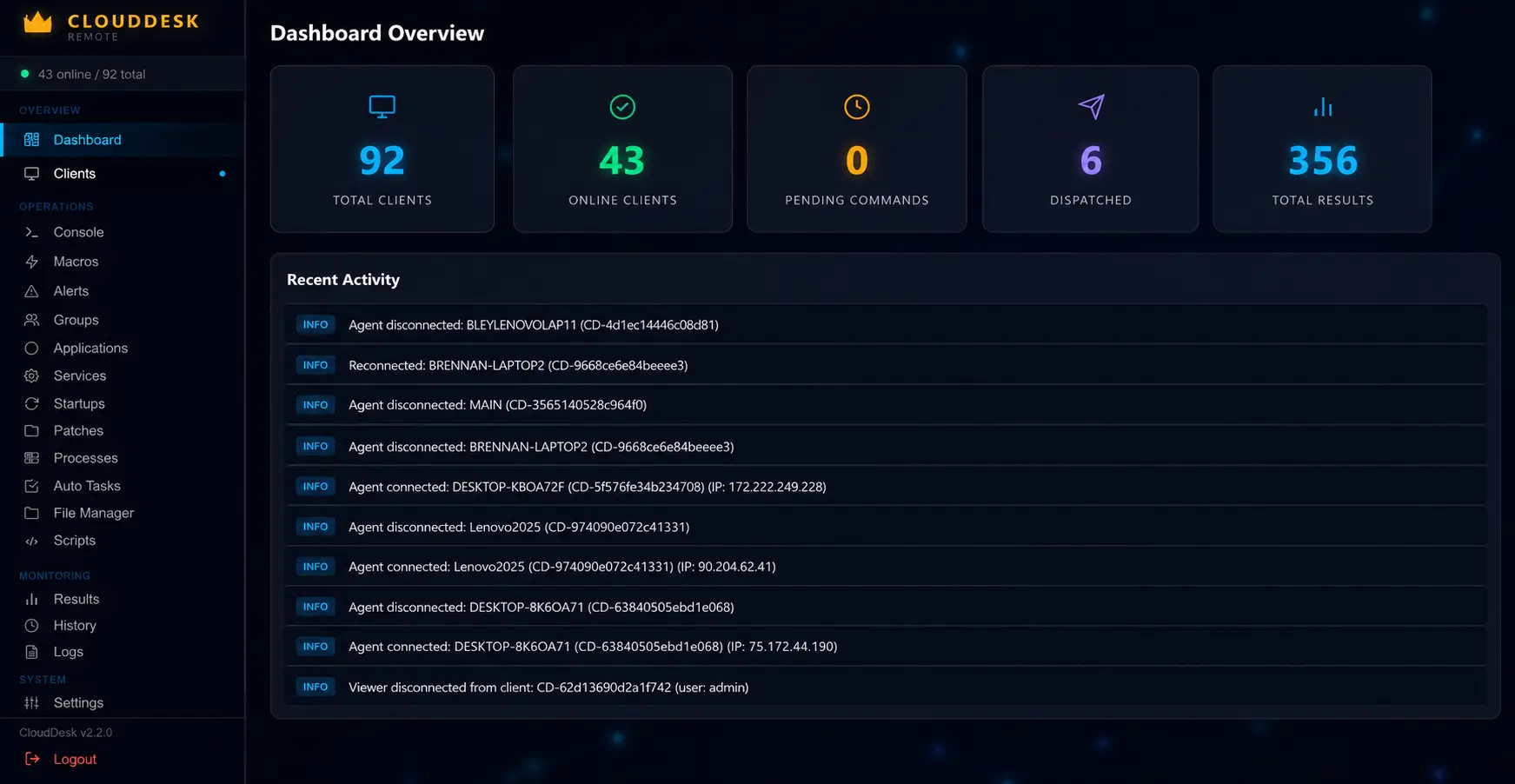Go to Services
The image size is (1515, 784).
[x=123, y=375]
